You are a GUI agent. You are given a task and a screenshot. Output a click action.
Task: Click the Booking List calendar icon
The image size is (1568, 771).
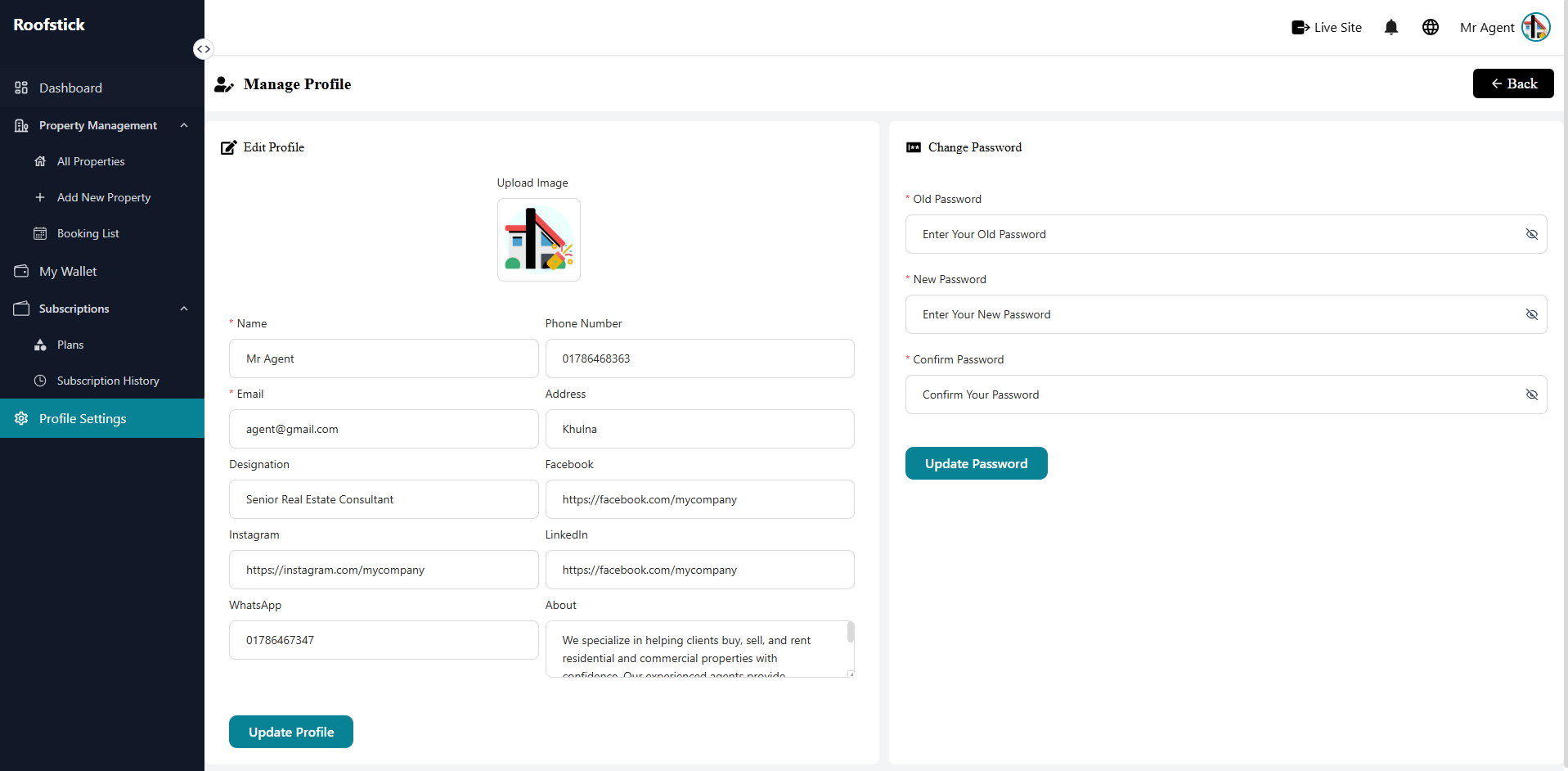40,233
